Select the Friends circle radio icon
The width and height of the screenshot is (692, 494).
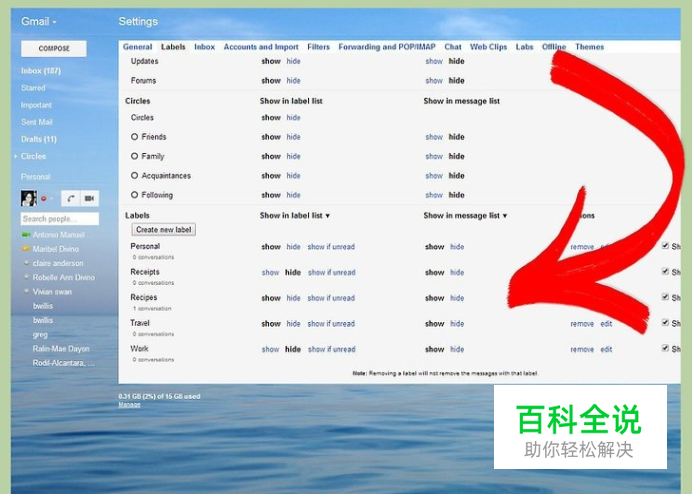click(135, 137)
